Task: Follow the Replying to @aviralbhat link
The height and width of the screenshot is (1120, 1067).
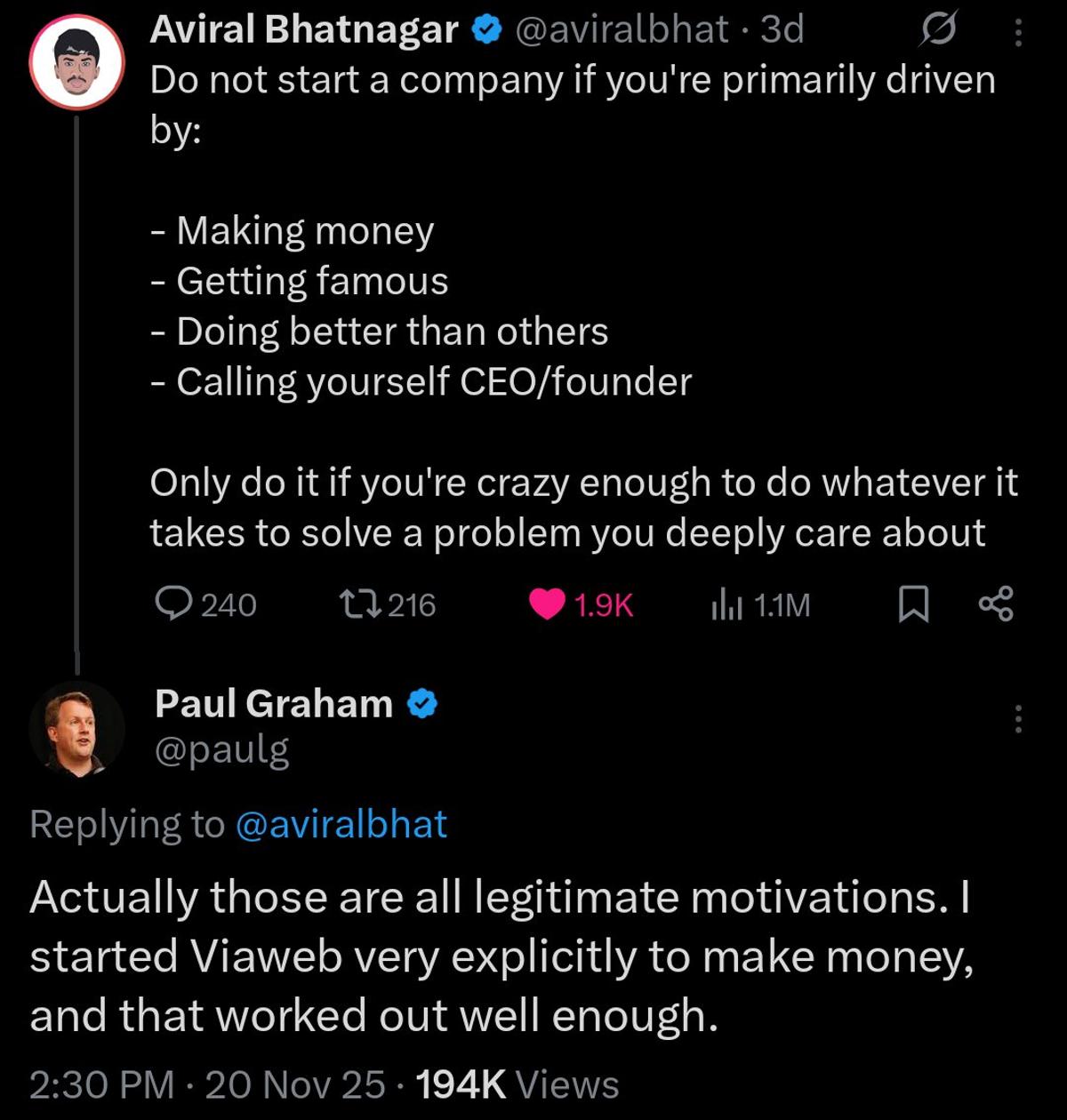Action: tap(343, 824)
